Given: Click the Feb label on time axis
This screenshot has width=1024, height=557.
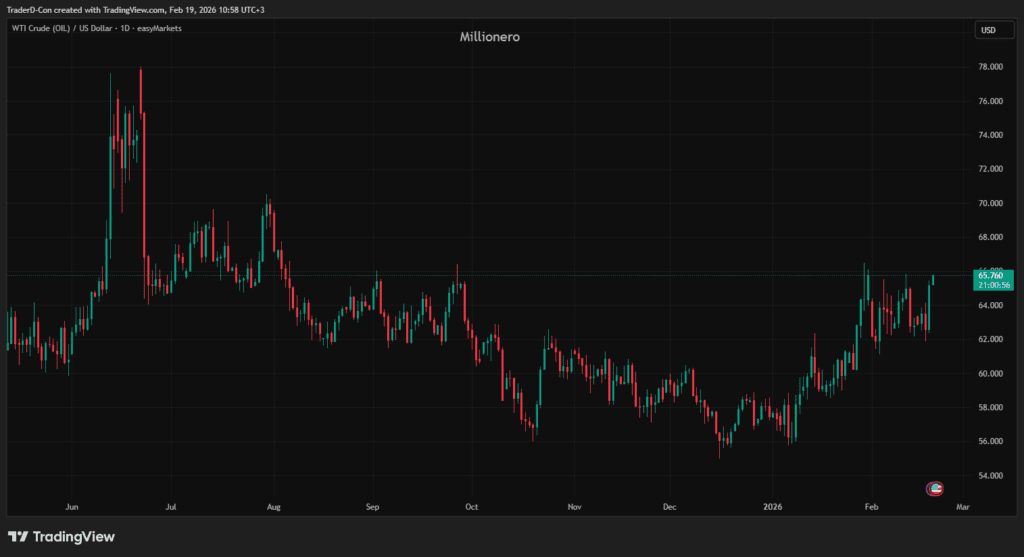Looking at the screenshot, I should (871, 507).
